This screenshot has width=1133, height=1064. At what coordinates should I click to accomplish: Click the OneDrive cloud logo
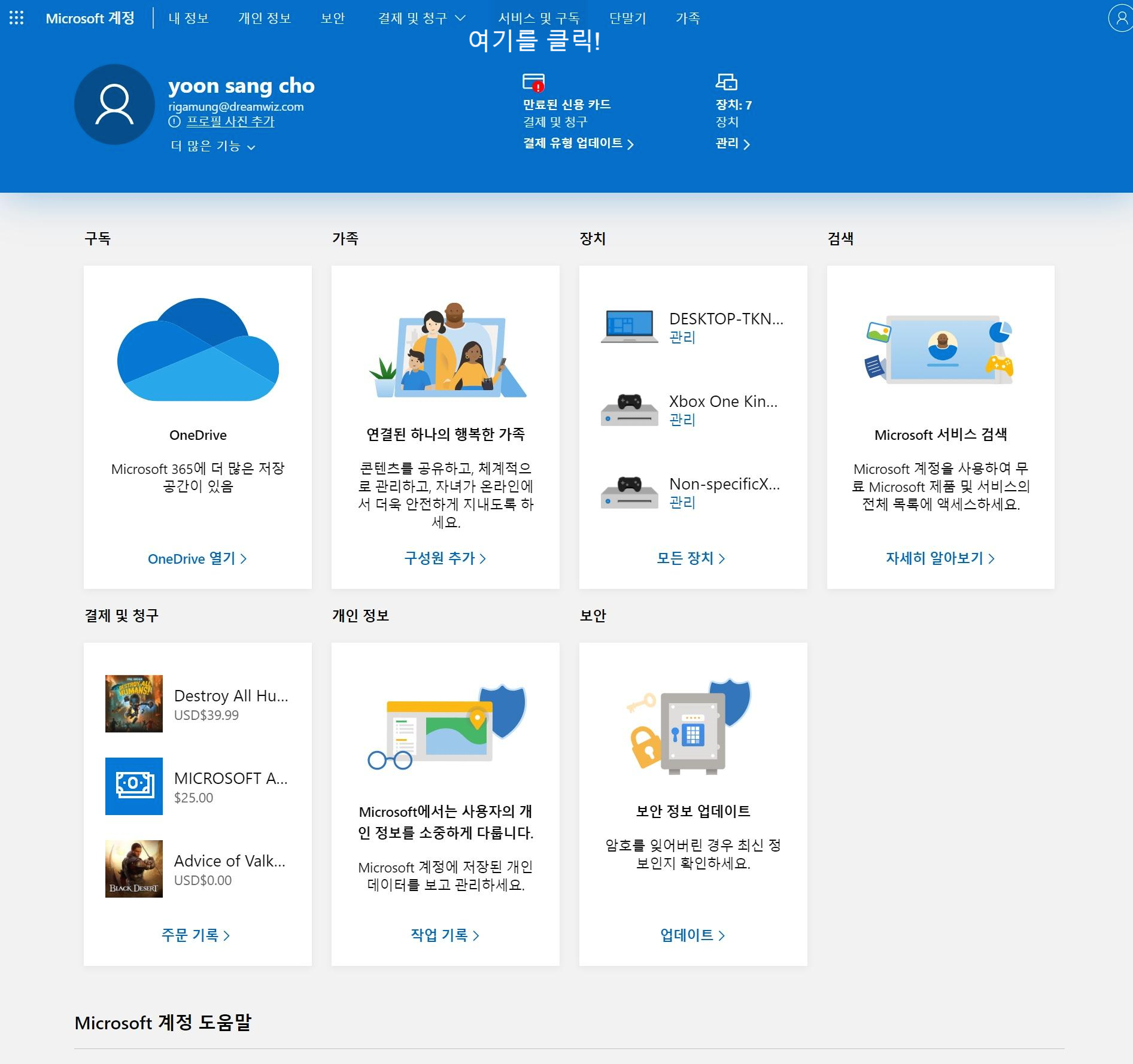point(198,349)
